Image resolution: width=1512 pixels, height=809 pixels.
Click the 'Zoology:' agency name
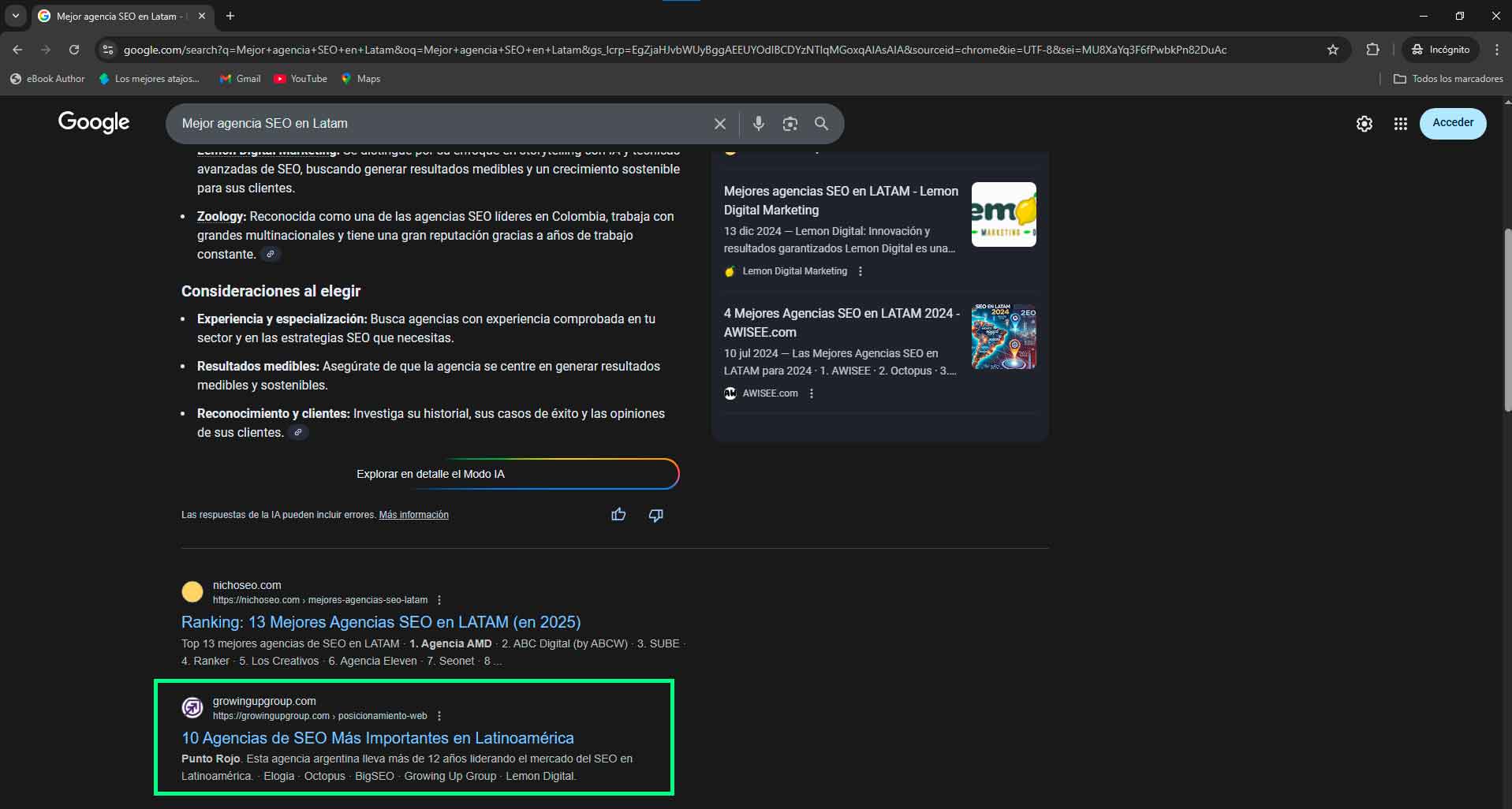click(222, 216)
